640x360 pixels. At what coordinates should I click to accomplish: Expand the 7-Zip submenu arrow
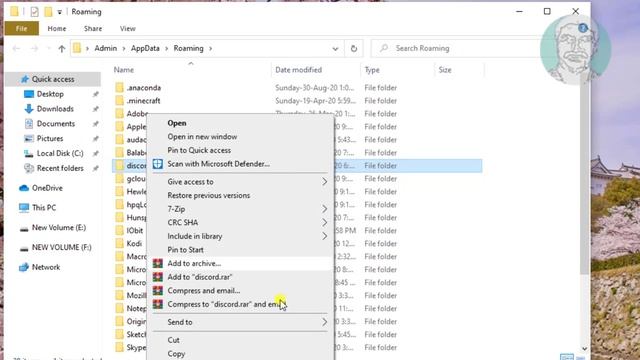click(324, 209)
